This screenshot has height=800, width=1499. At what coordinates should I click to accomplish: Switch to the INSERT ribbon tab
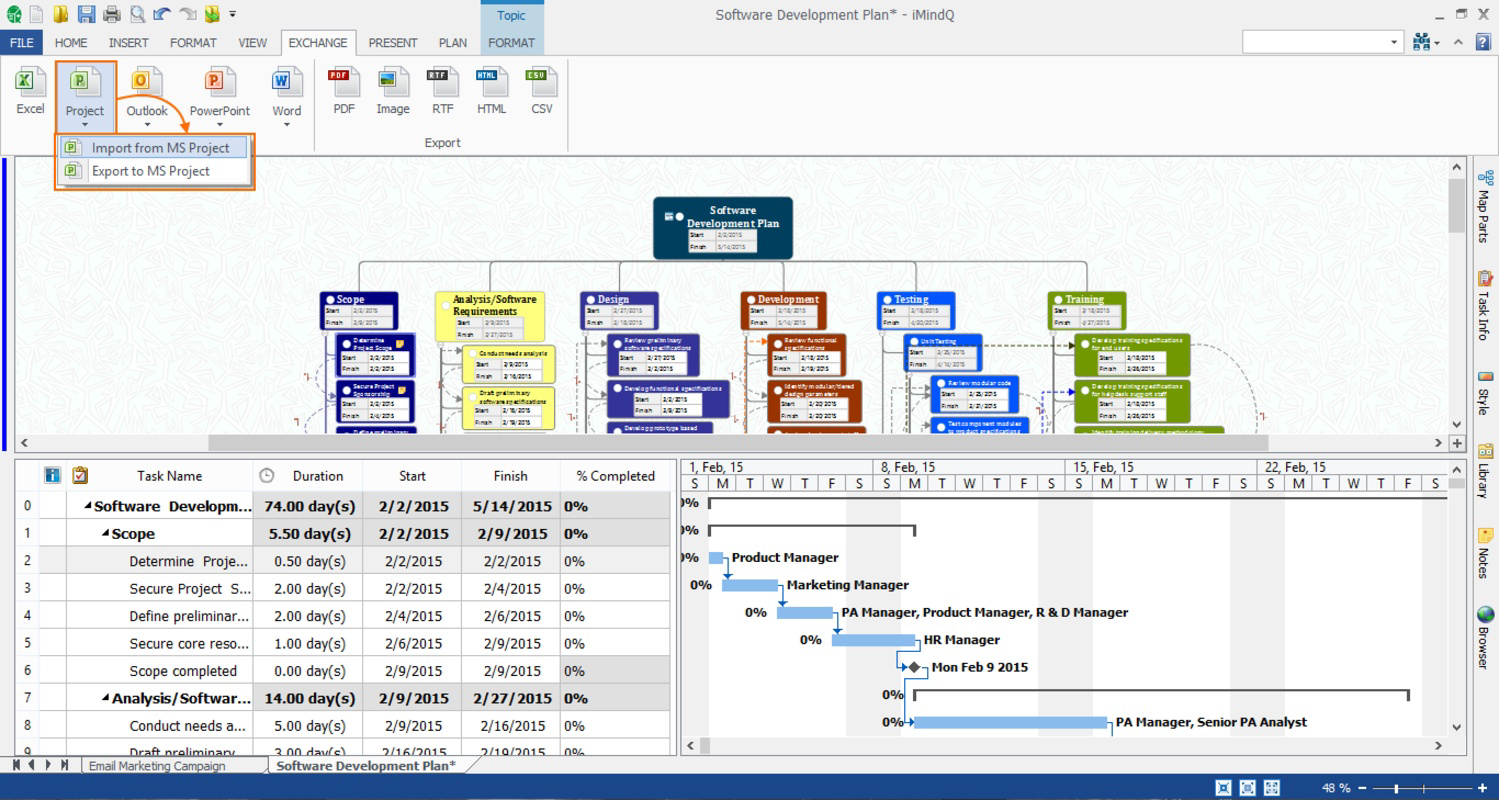[x=128, y=43]
